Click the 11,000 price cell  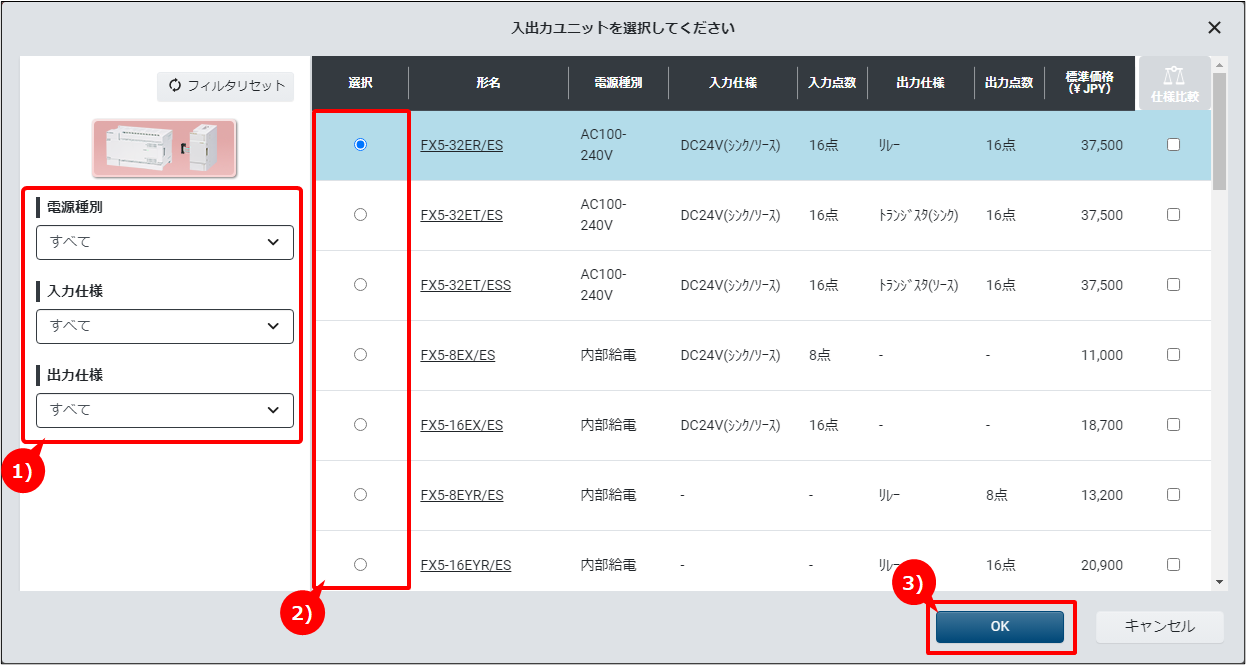[1102, 355]
